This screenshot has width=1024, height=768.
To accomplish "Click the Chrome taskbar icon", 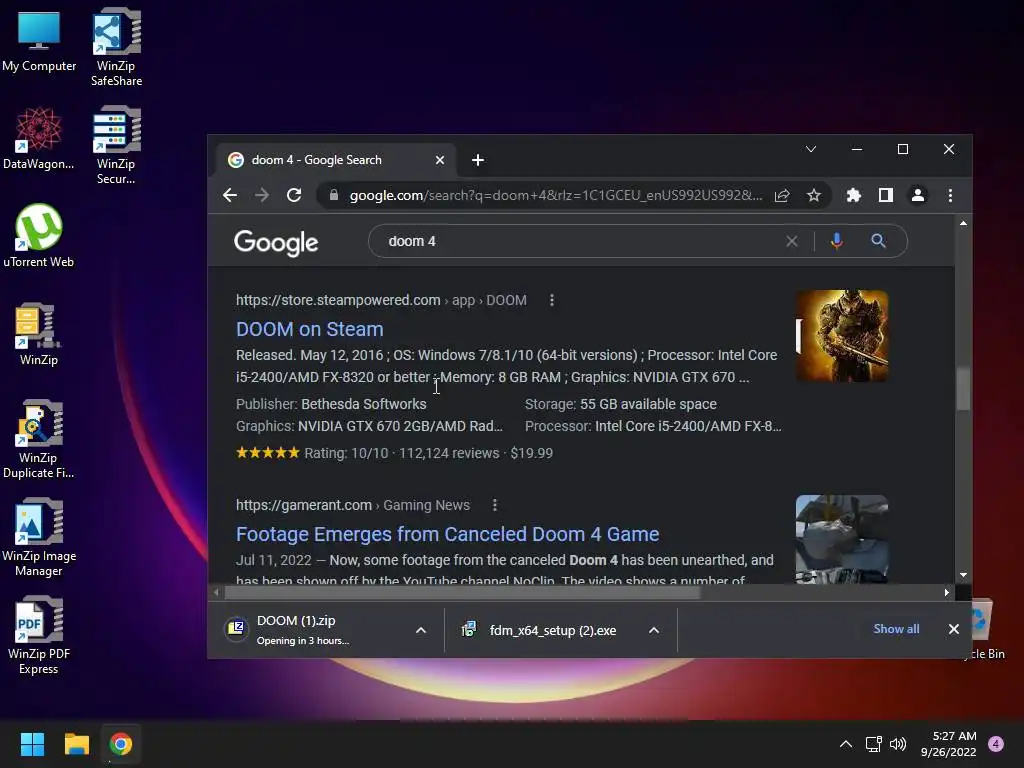I will pos(121,744).
